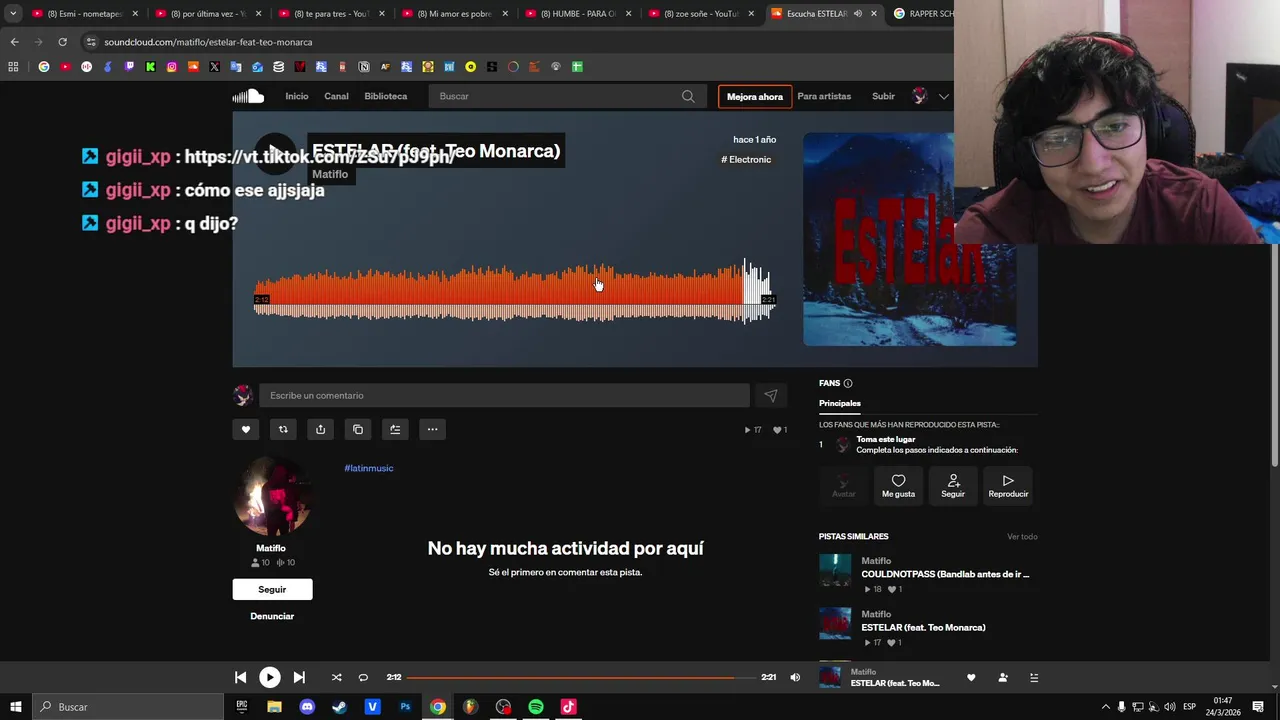Viewport: 1280px width, 720px height.
Task: Open the Instagram bookmark icon
Action: (x=172, y=67)
